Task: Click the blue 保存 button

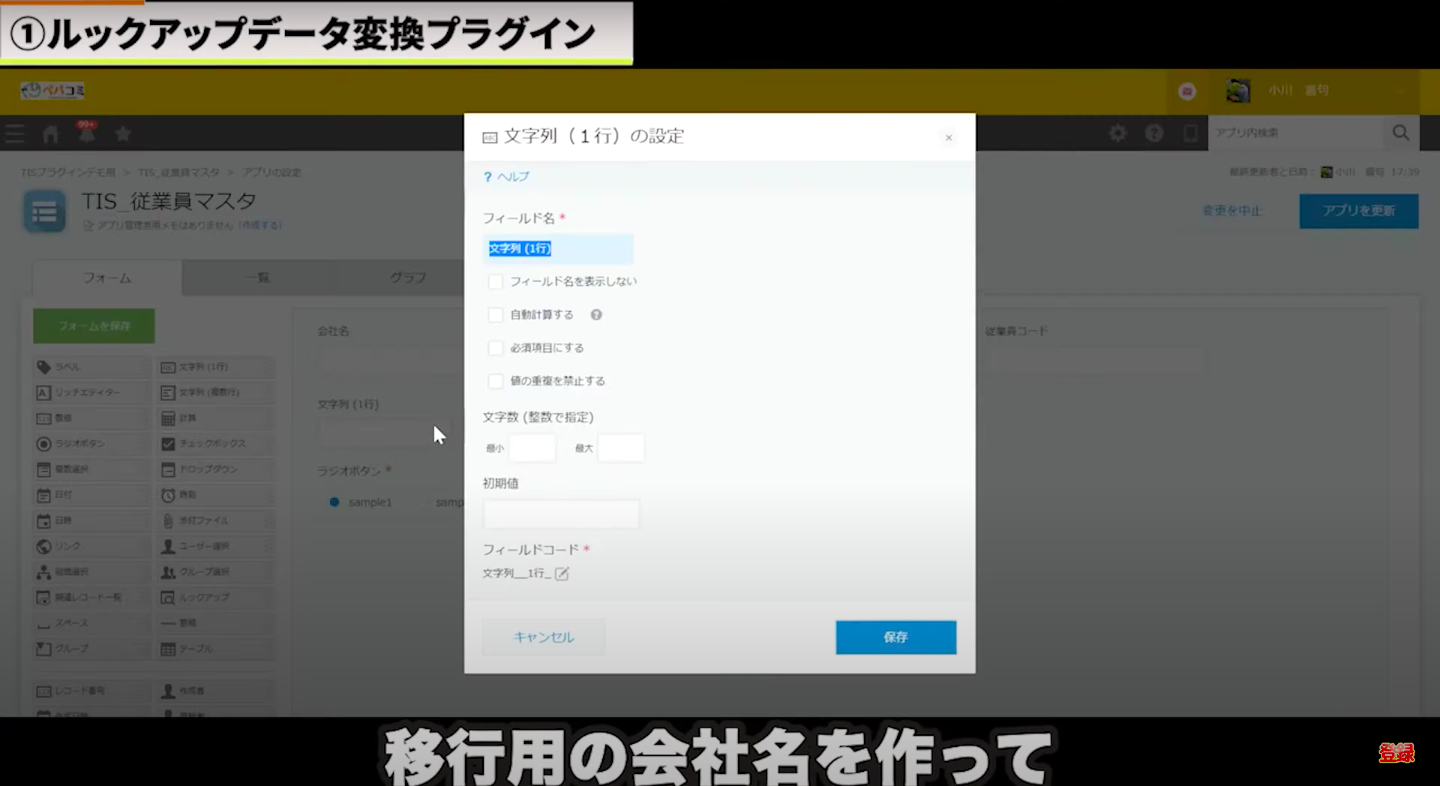Action: click(895, 637)
